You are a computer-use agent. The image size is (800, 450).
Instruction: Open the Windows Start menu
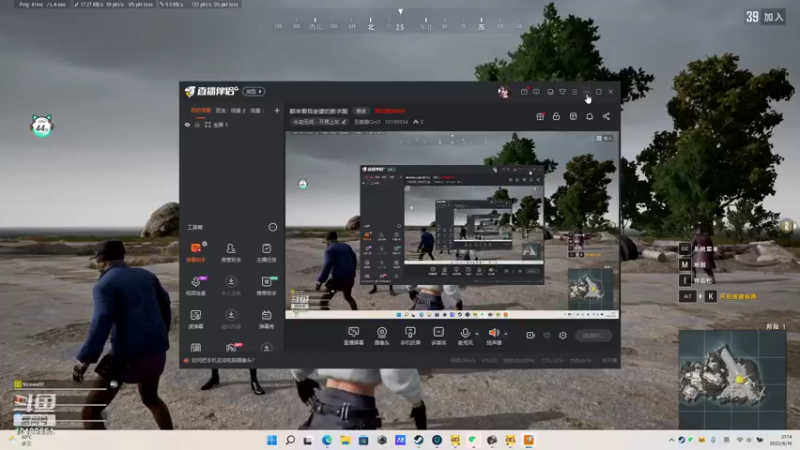coord(272,440)
